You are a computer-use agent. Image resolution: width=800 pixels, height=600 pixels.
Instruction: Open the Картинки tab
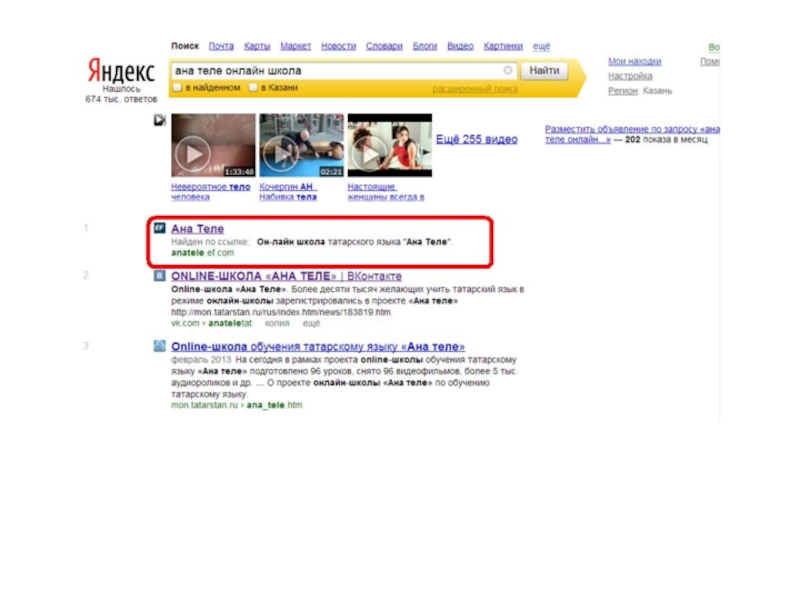pos(503,46)
